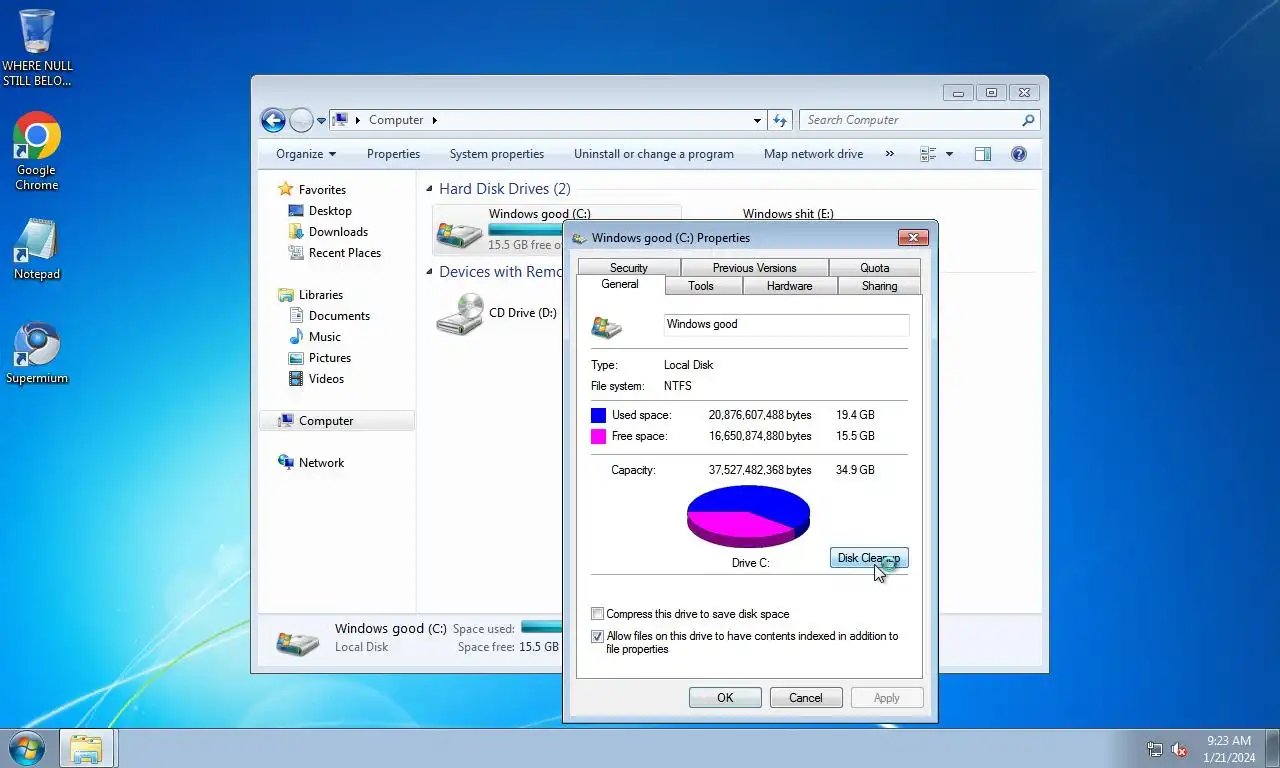Screen dimensions: 1280x768
Task: Open the Recycle Bin desktop icon
Action: tap(37, 47)
